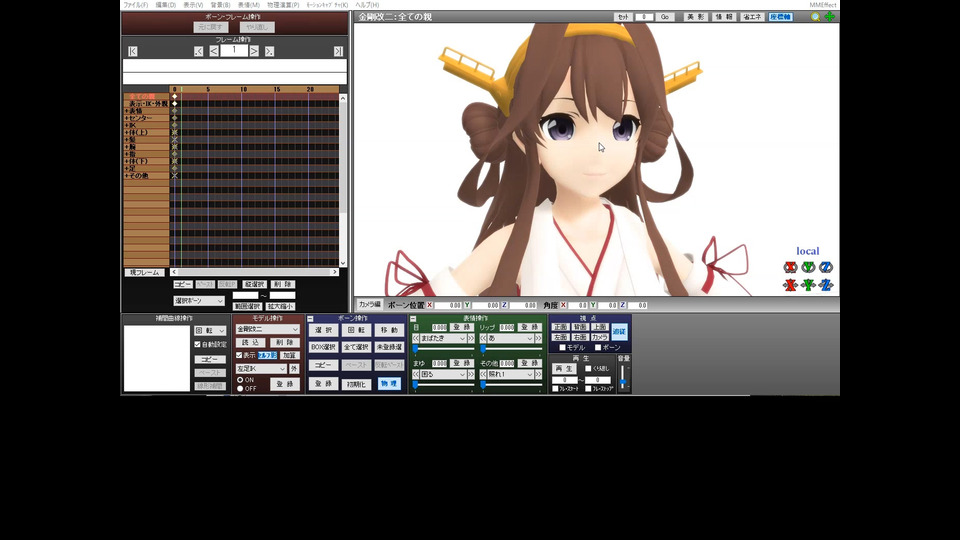Toggle the 自動設定 checkbox

[197, 345]
